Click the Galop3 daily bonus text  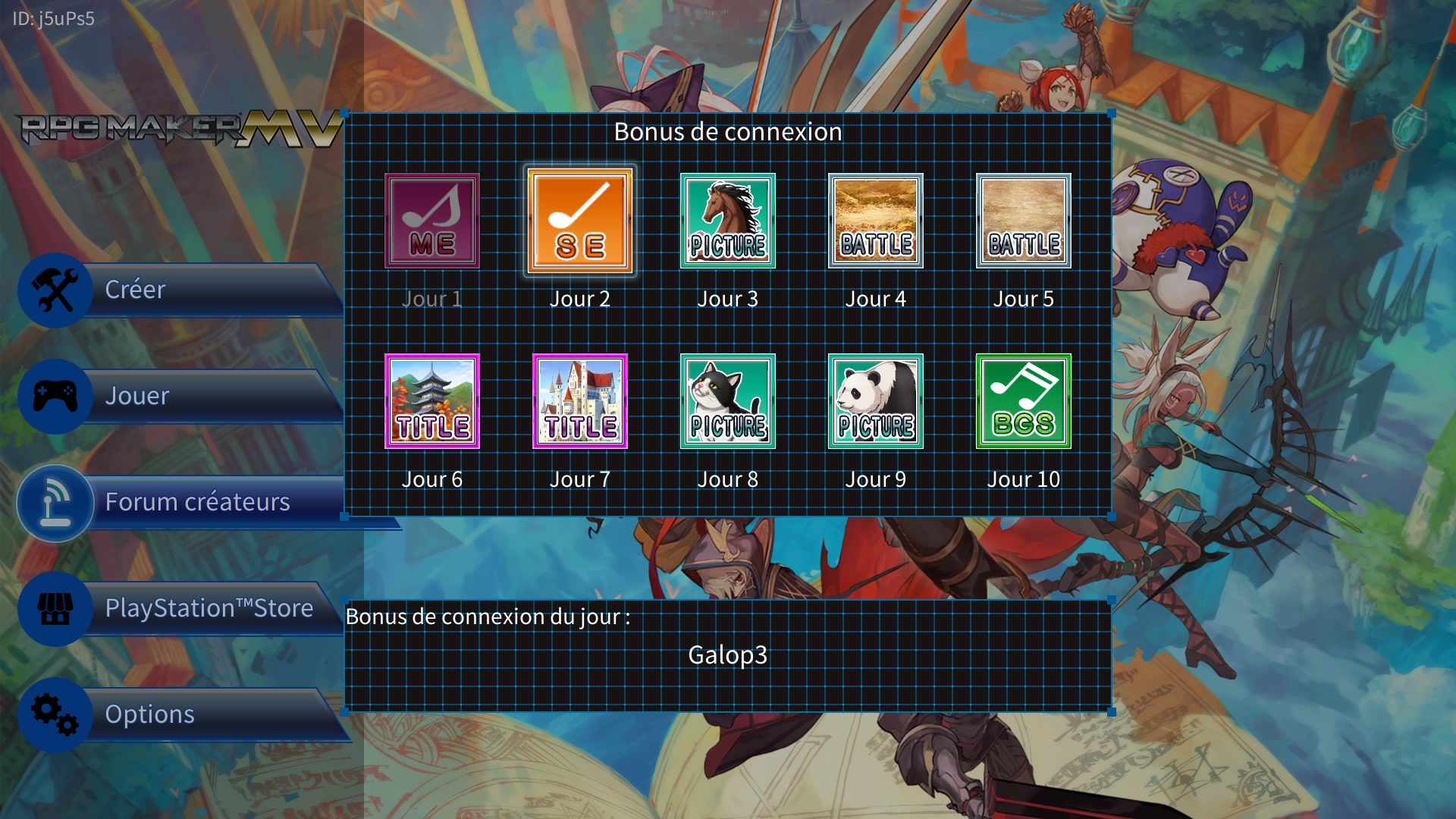point(727,655)
